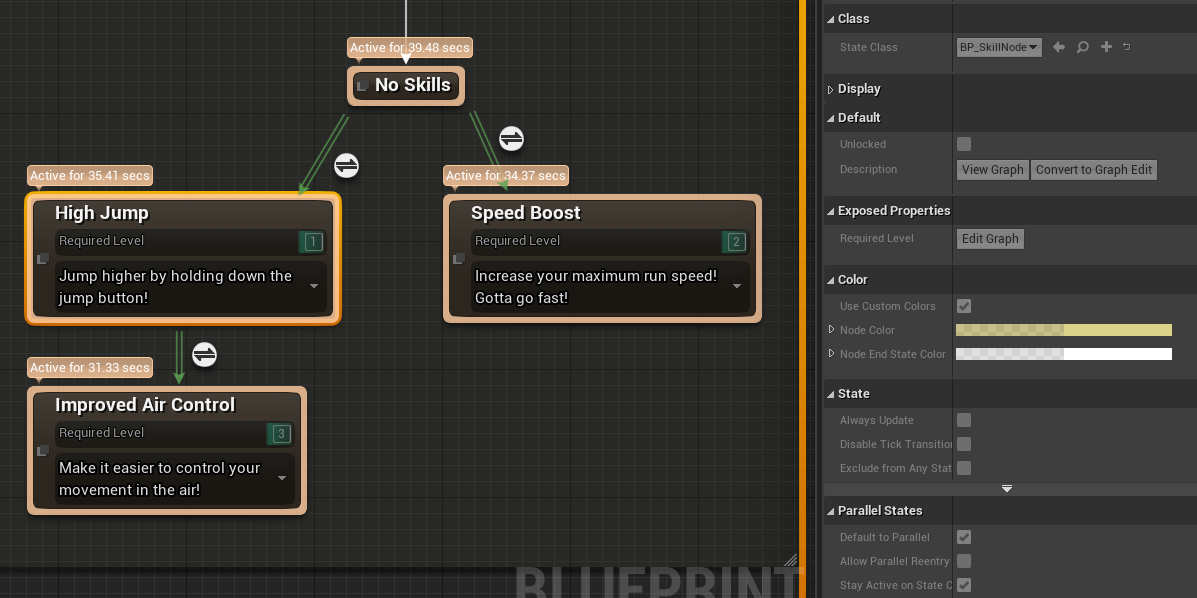Click transition icon between No Skills and Speed Boost

click(x=511, y=138)
